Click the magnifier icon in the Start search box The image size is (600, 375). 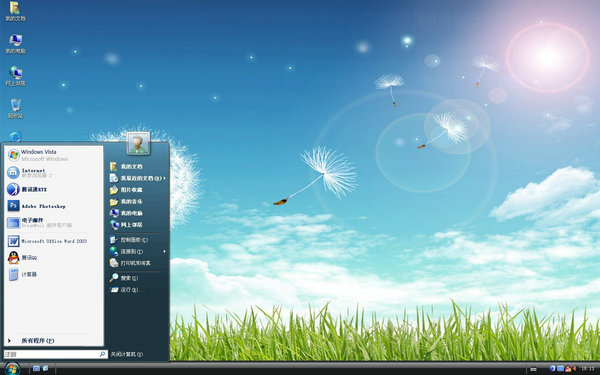tap(103, 354)
